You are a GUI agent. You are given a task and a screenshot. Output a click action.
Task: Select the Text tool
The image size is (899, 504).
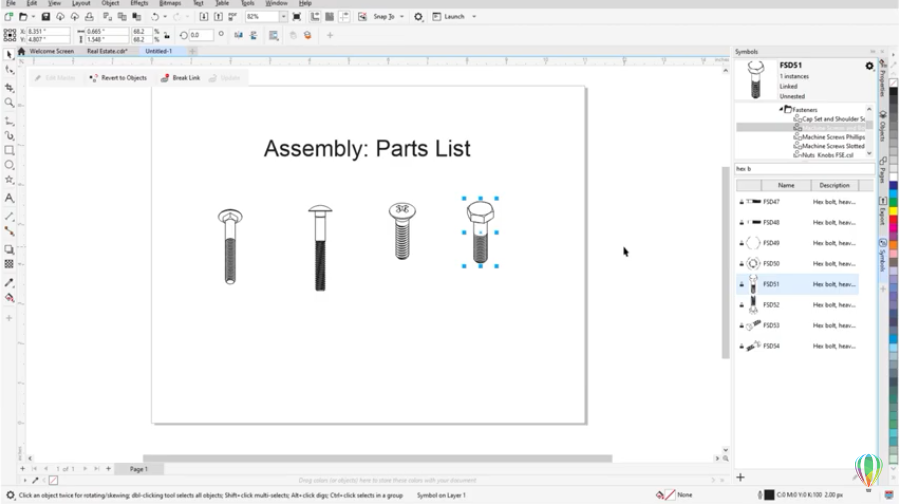coord(9,198)
